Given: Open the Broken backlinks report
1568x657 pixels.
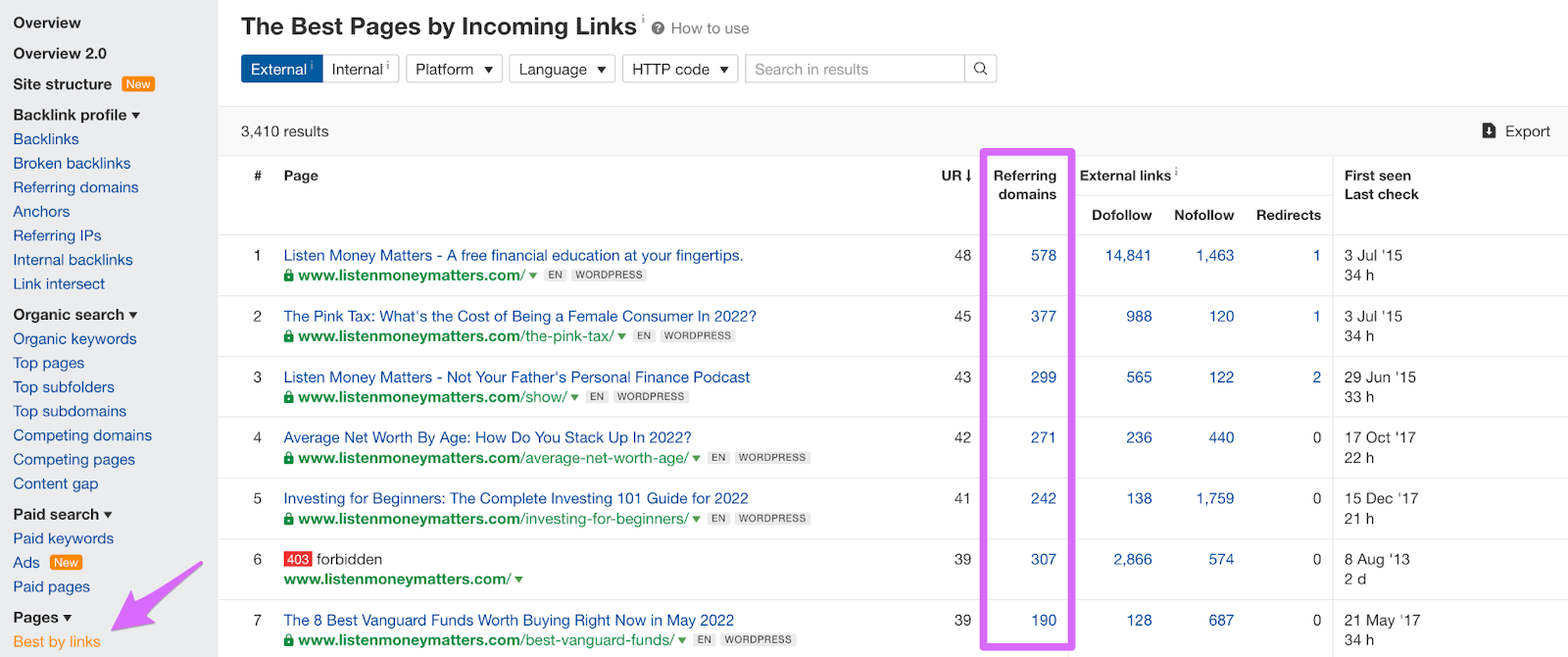Looking at the screenshot, I should (x=72, y=164).
